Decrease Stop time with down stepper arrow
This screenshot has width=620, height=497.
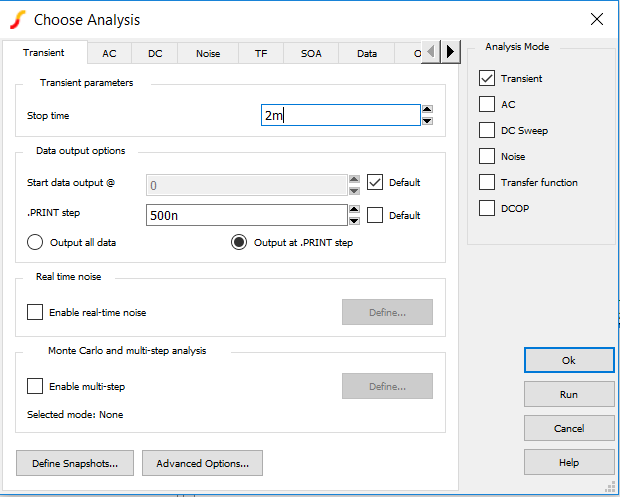[x=427, y=121]
